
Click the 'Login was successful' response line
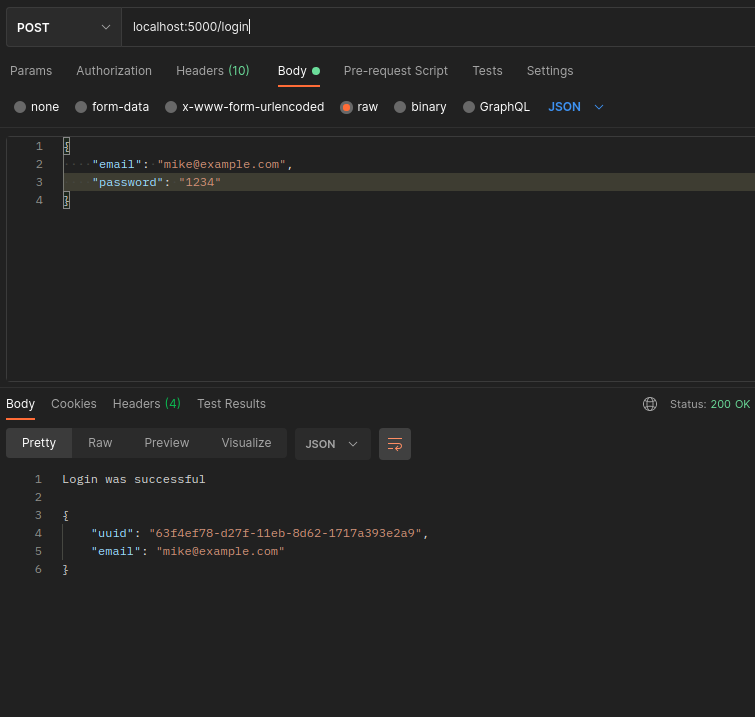point(133,479)
